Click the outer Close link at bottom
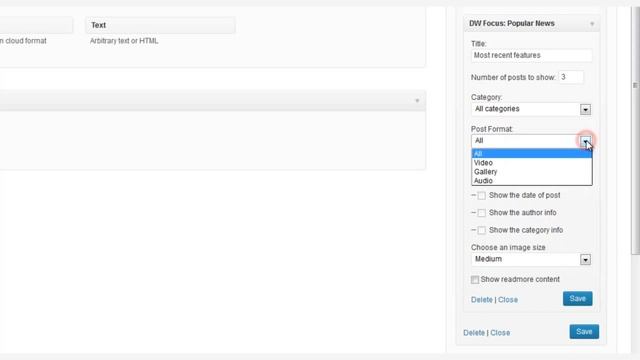This screenshot has height=360, width=640. 500,333
